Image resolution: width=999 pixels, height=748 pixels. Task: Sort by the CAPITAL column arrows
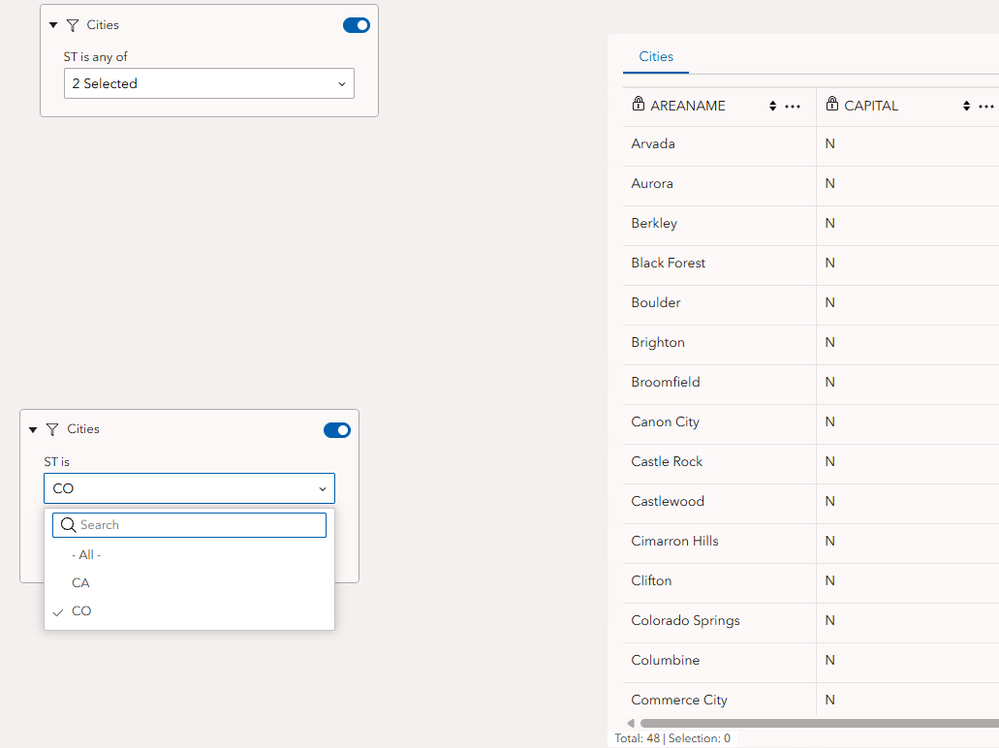966,106
